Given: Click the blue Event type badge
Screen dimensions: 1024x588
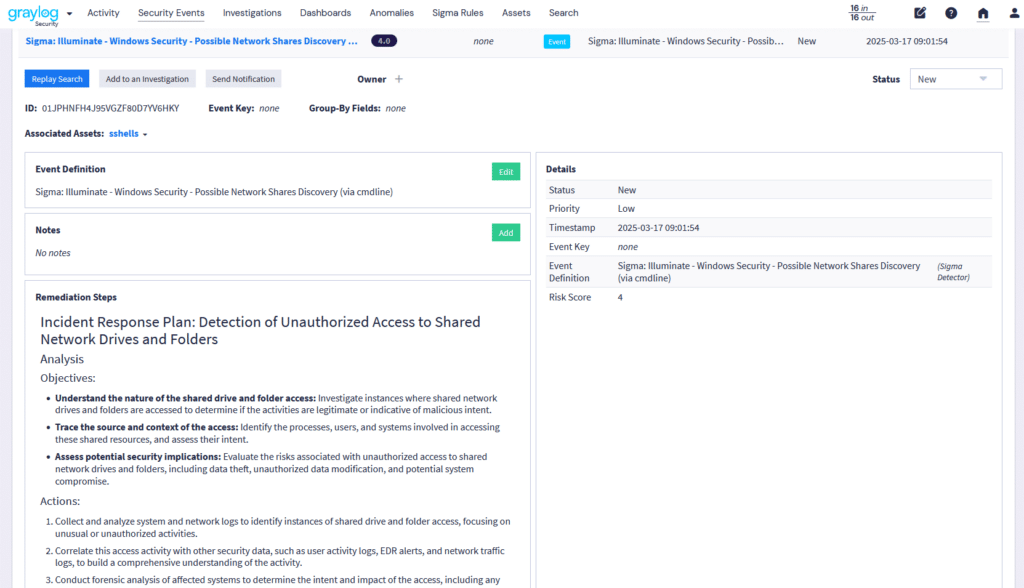Looking at the screenshot, I should point(557,42).
